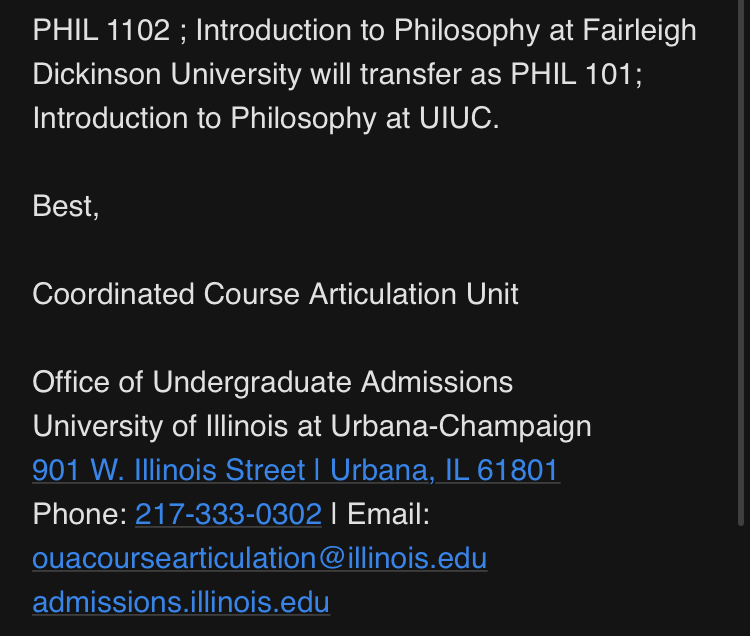Visit the admissions.illinois.edu link
Screen dimensions: 750x636
[181, 602]
